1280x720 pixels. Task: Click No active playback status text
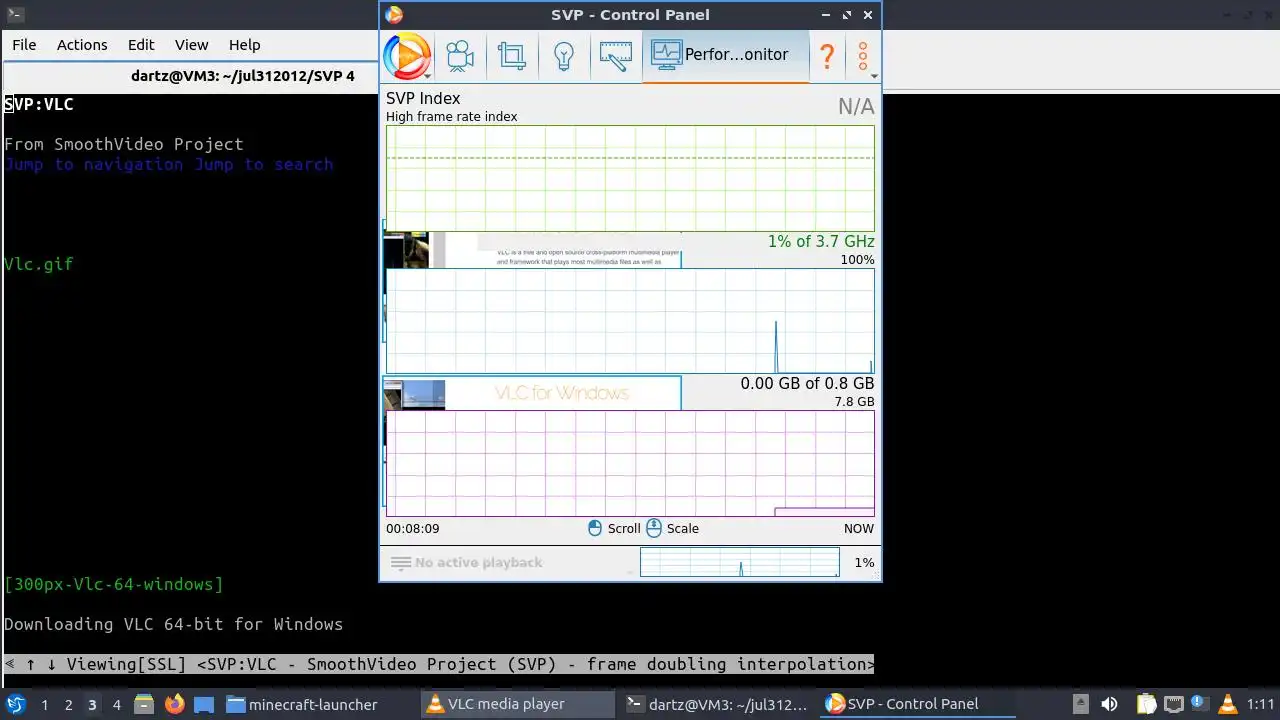point(478,563)
